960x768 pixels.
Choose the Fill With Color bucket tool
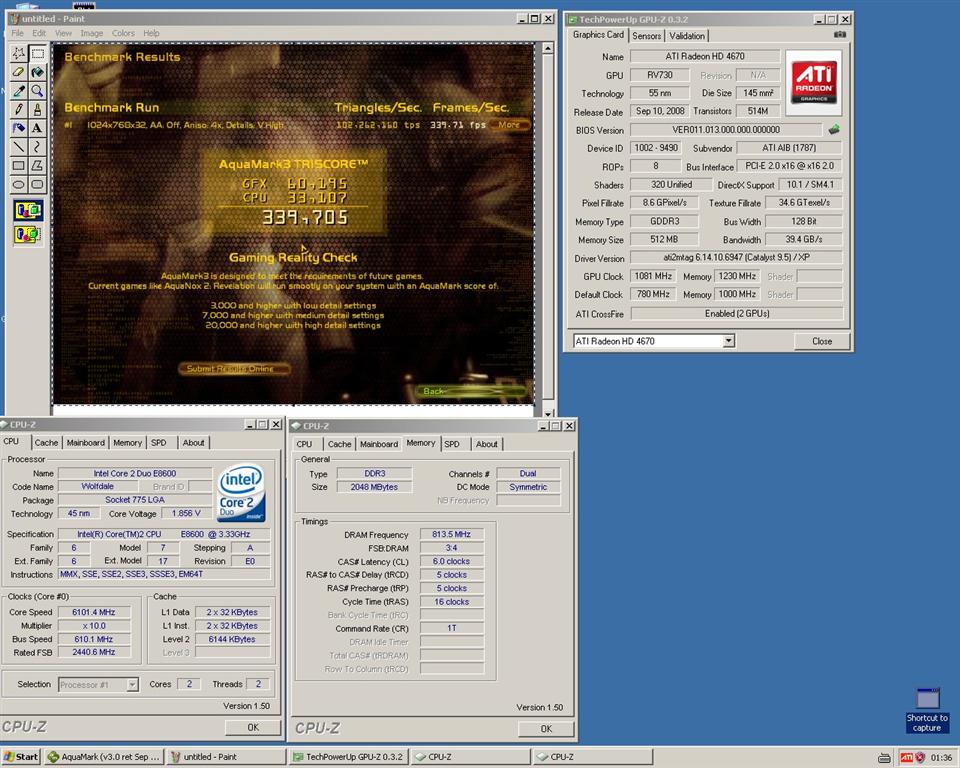[x=37, y=72]
